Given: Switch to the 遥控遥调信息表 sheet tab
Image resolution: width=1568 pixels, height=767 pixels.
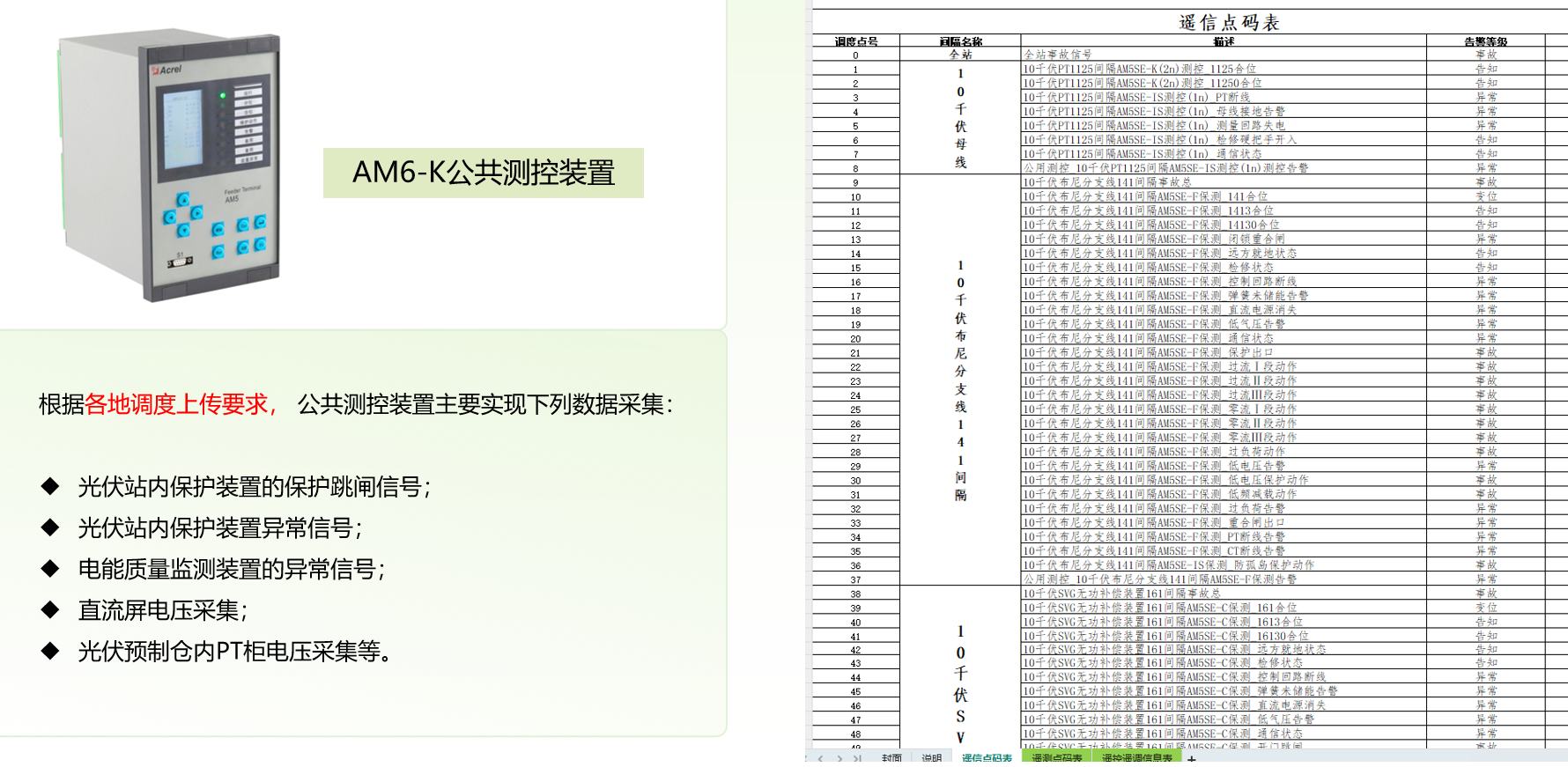Looking at the screenshot, I should [1137, 757].
